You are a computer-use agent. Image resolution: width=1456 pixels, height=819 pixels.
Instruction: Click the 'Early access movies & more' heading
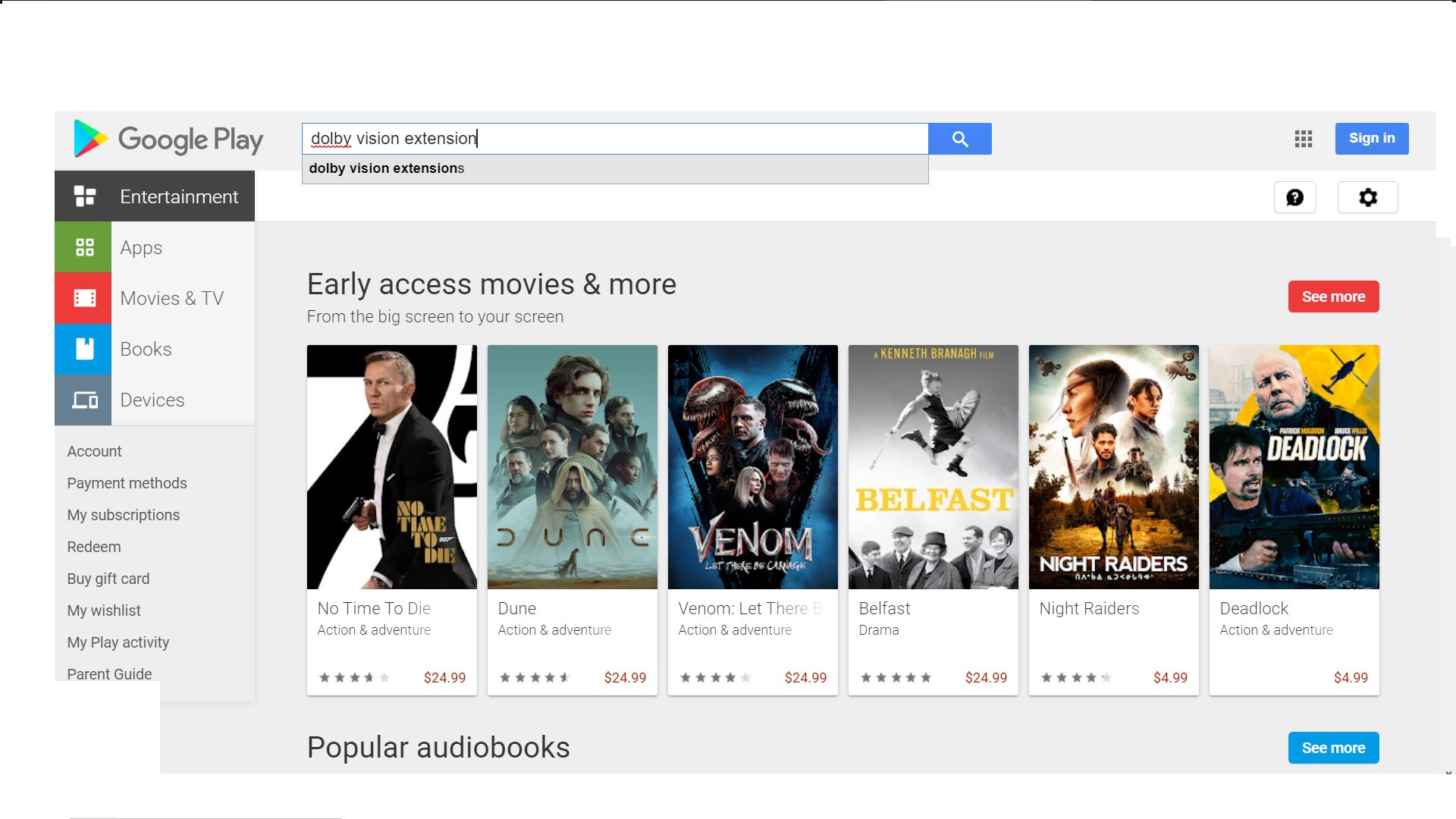click(491, 284)
